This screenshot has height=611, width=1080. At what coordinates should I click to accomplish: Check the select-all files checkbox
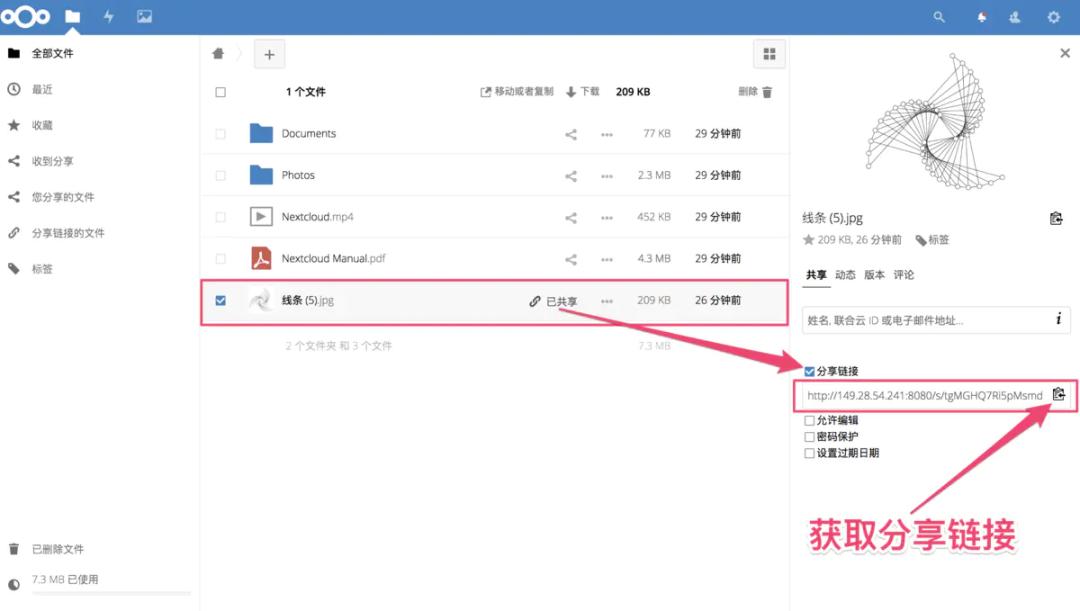(220, 91)
